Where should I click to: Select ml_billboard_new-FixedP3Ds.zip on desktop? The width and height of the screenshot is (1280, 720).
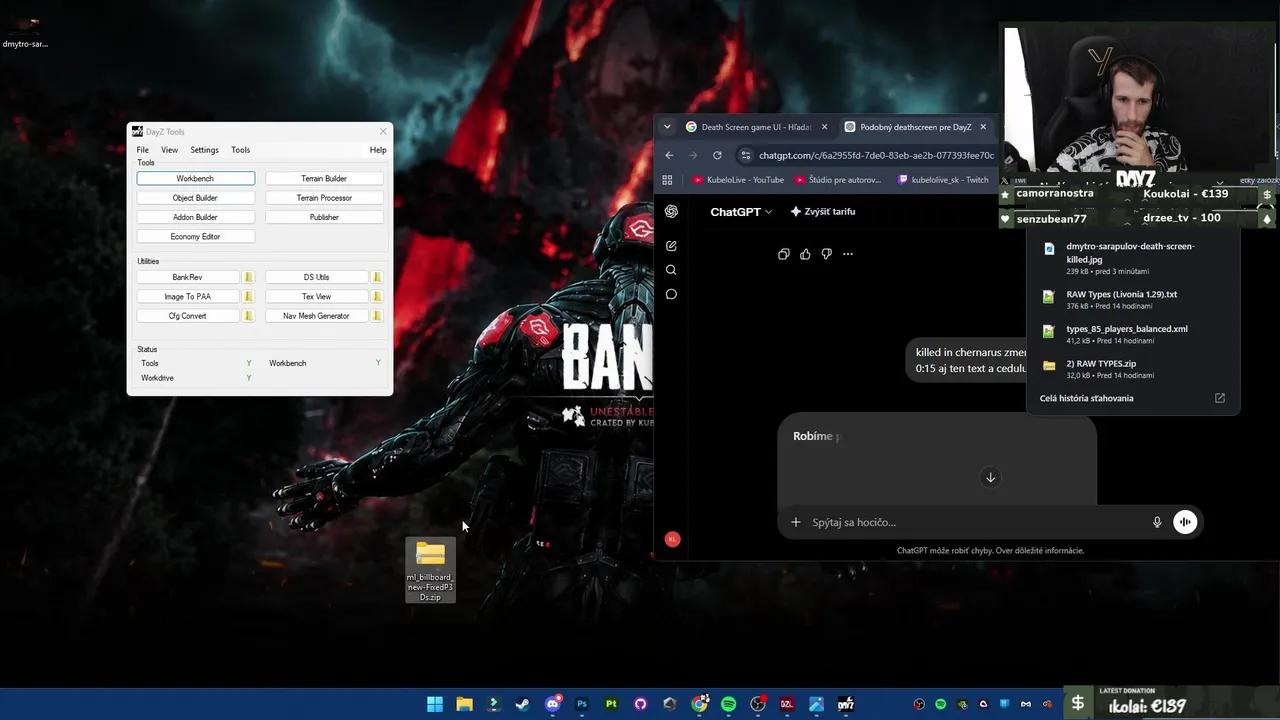pyautogui.click(x=430, y=571)
